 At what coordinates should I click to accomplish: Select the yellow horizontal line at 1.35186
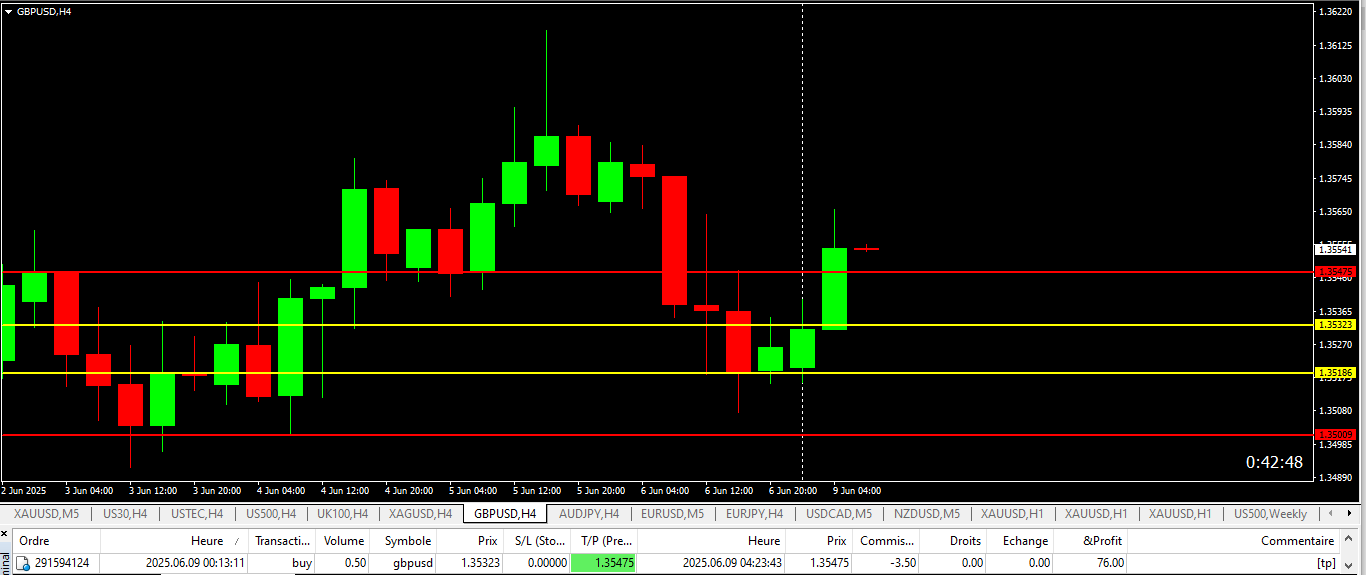click(600, 373)
